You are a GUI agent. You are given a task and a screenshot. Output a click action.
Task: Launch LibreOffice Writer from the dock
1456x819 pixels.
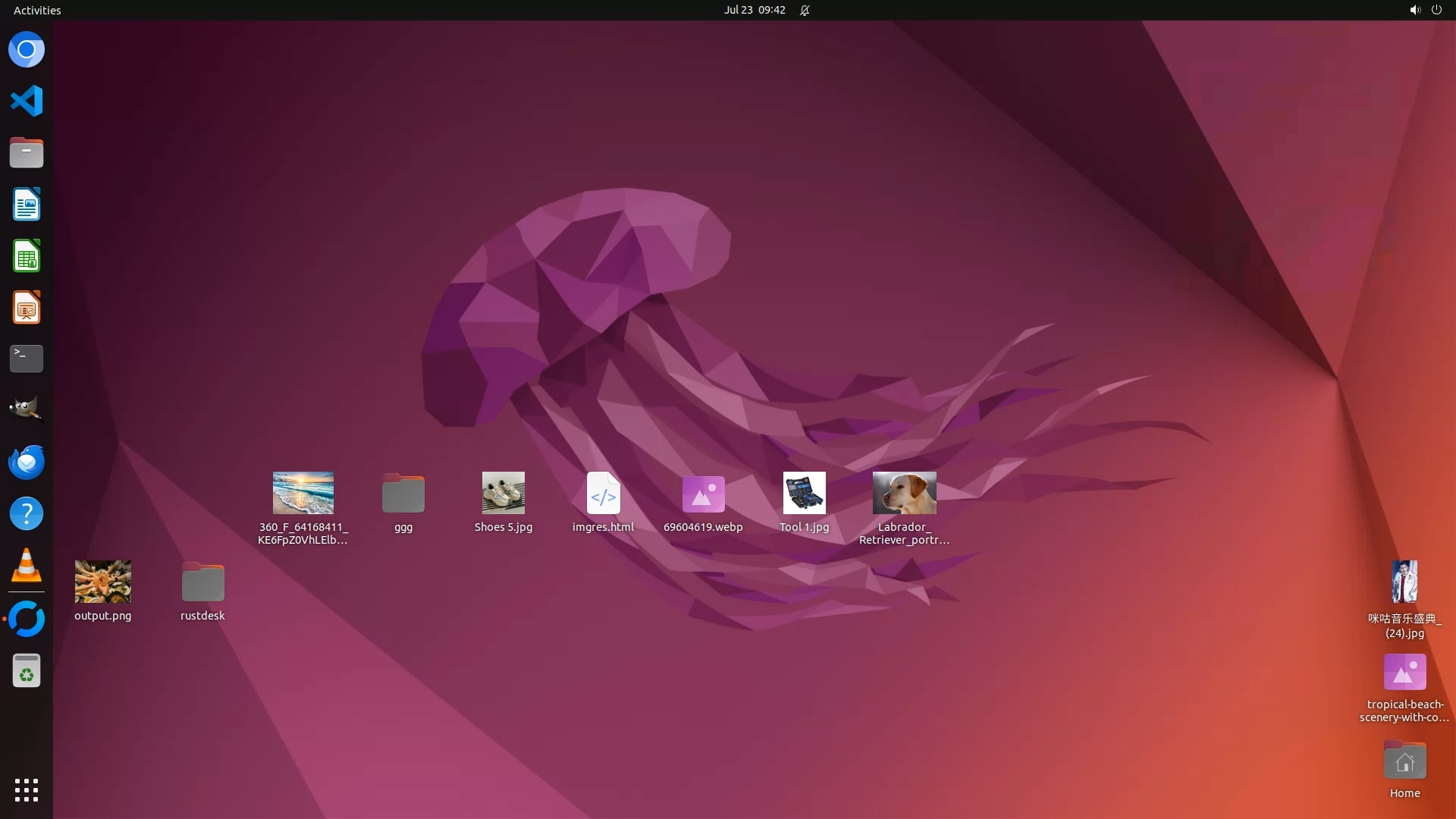click(27, 205)
